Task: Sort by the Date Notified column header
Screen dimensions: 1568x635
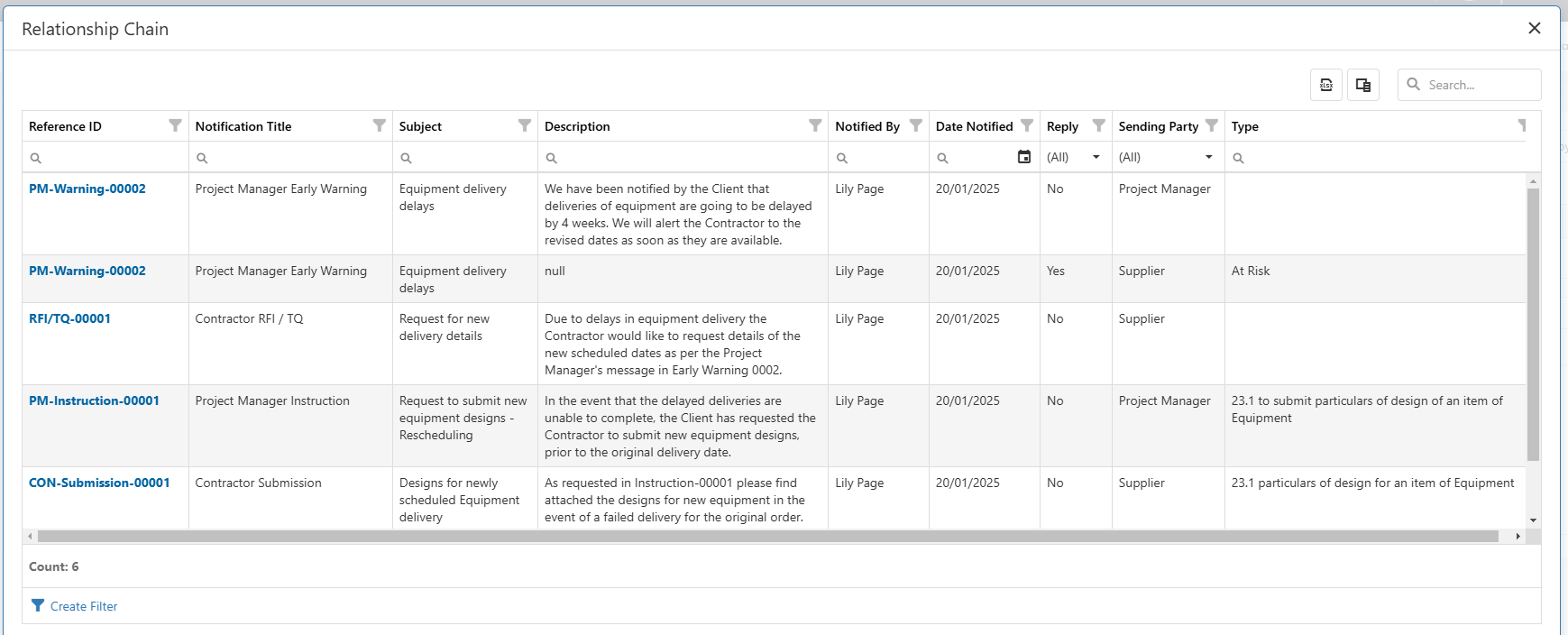Action: pyautogui.click(x=975, y=126)
